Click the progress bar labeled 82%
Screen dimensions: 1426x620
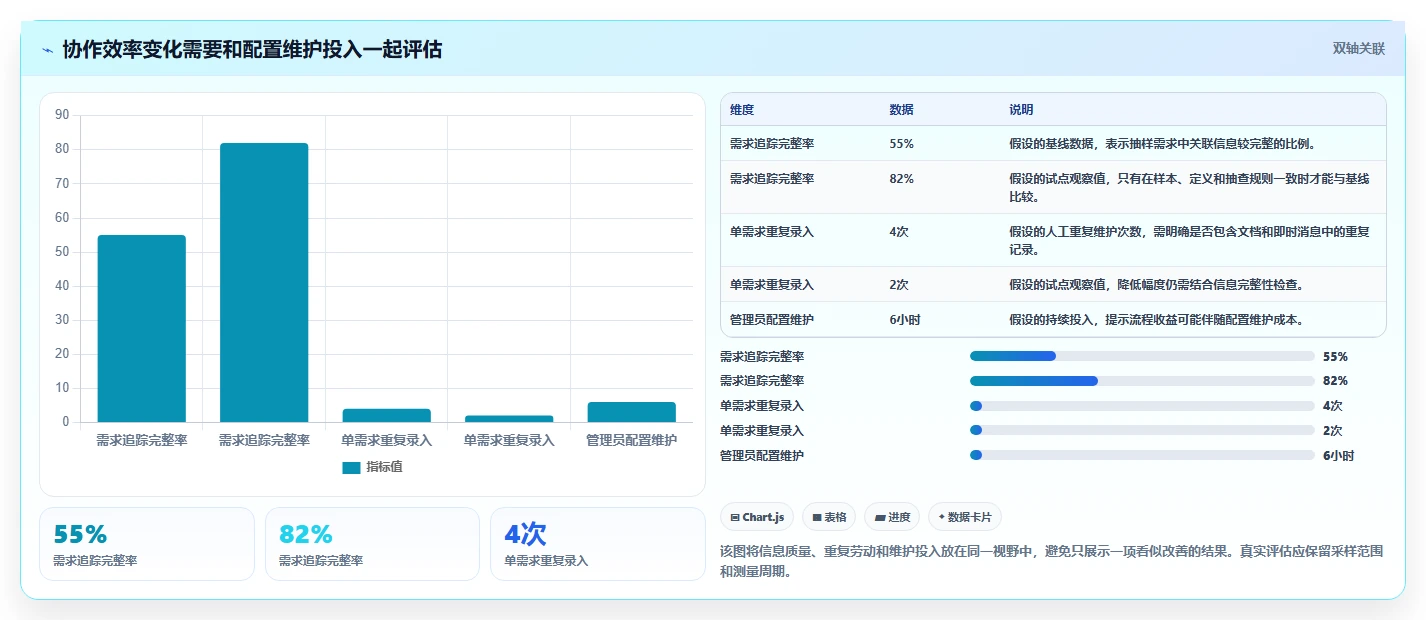click(x=1142, y=381)
